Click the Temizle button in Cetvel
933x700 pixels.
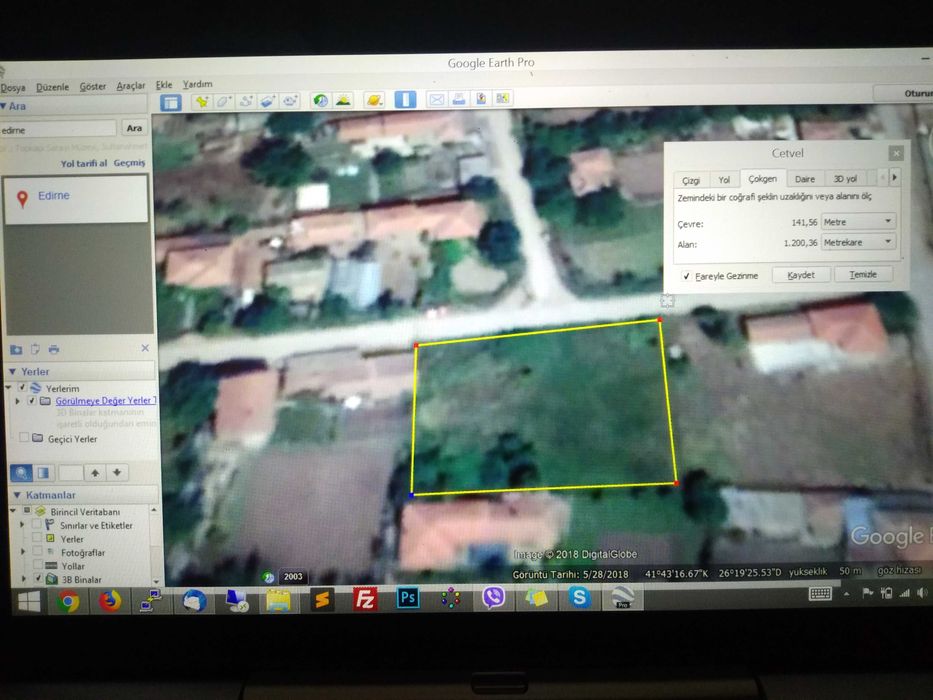point(863,274)
